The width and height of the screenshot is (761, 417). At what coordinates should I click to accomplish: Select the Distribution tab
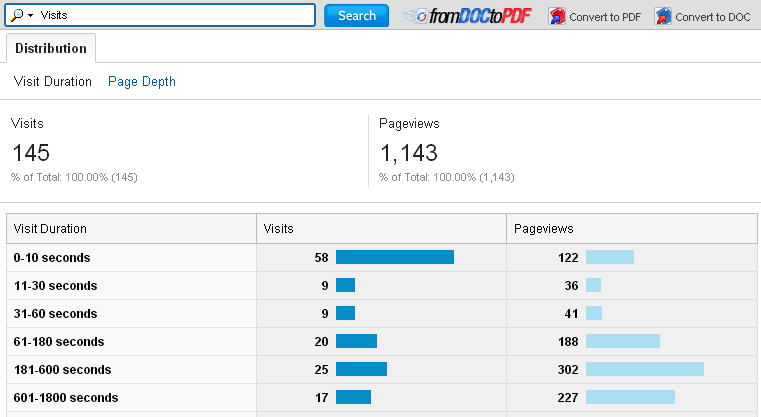(x=50, y=48)
